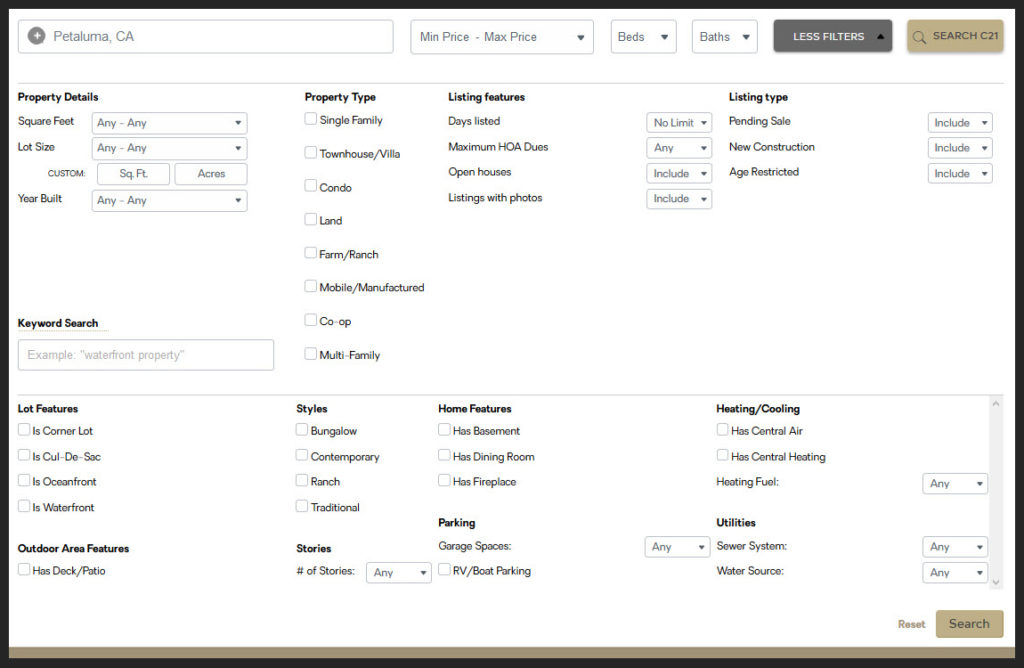Expand the Lot Size range dropdown

(x=169, y=148)
